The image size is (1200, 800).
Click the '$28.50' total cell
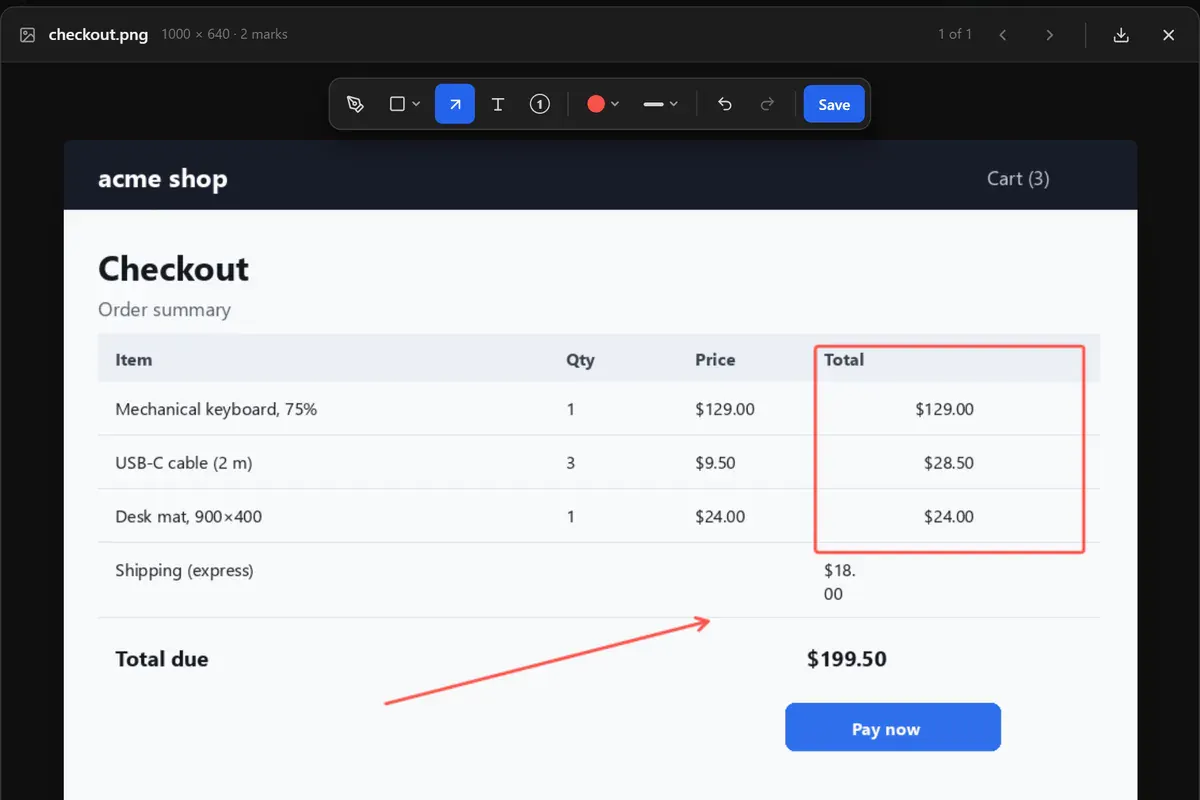coord(949,463)
